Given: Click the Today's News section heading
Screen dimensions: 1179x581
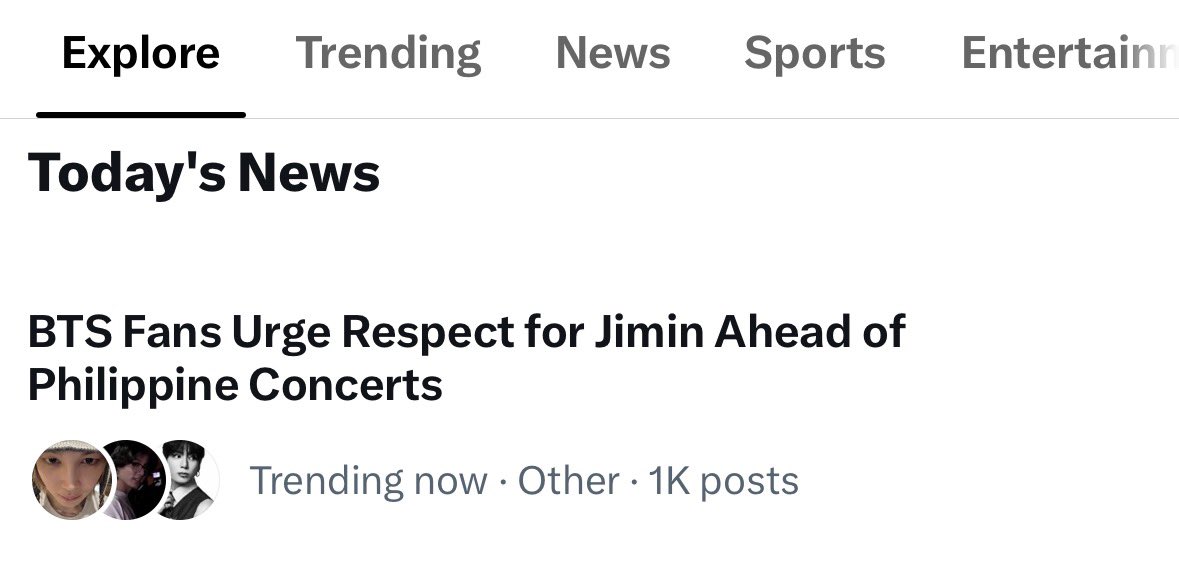Looking at the screenshot, I should pyautogui.click(x=204, y=173).
